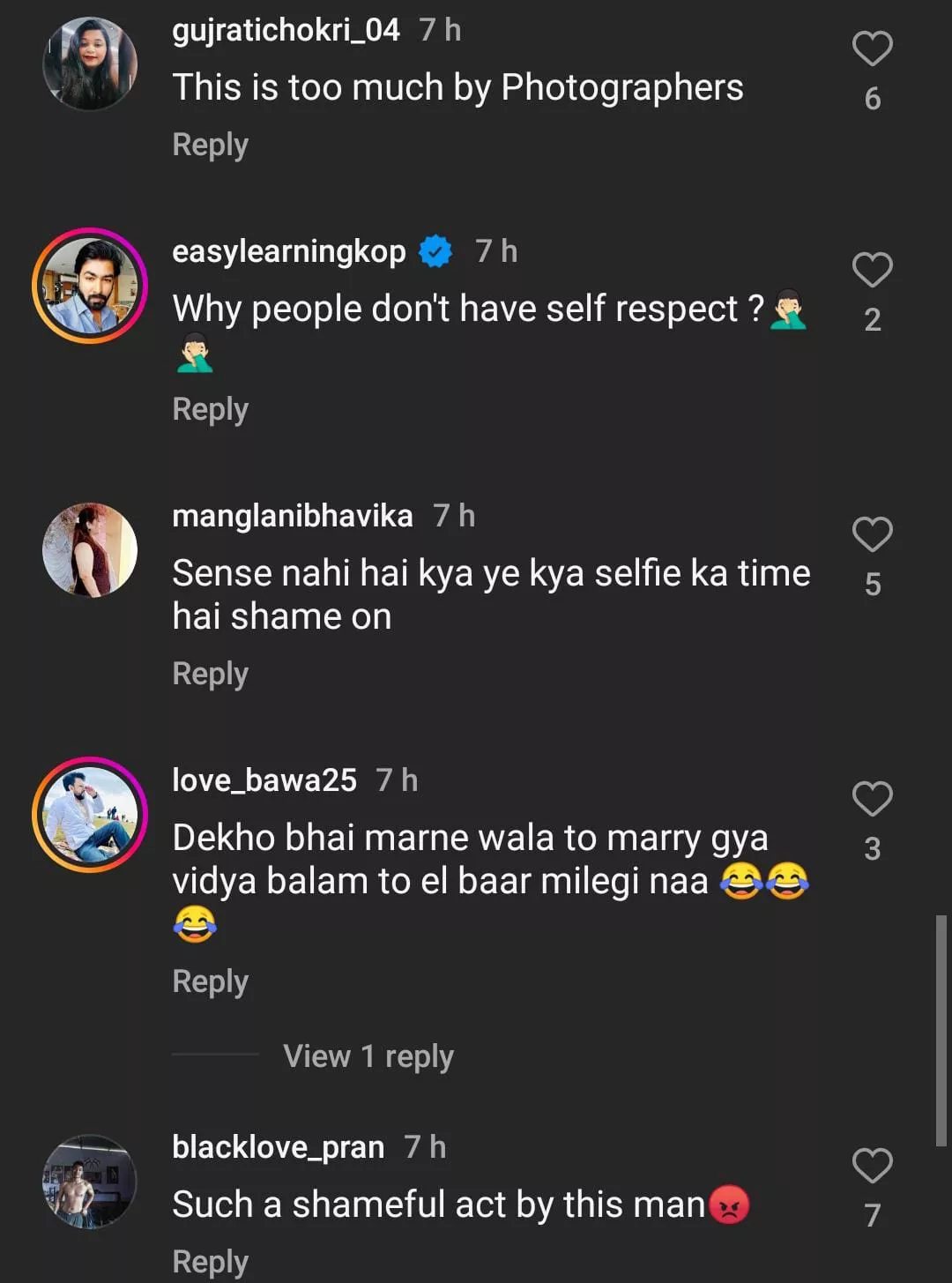This screenshot has width=952, height=1283.
Task: Like manglanibhavika's comment
Action: point(872,534)
